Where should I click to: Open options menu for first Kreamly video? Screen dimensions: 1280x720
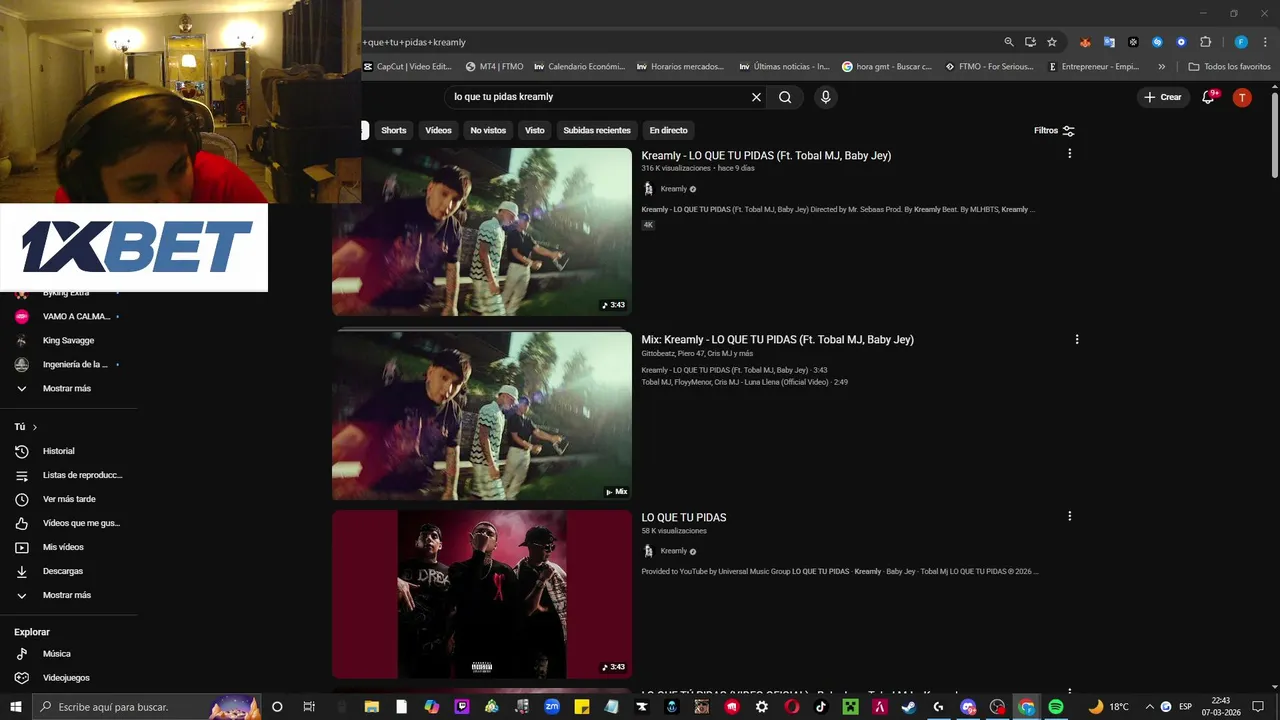(x=1069, y=154)
